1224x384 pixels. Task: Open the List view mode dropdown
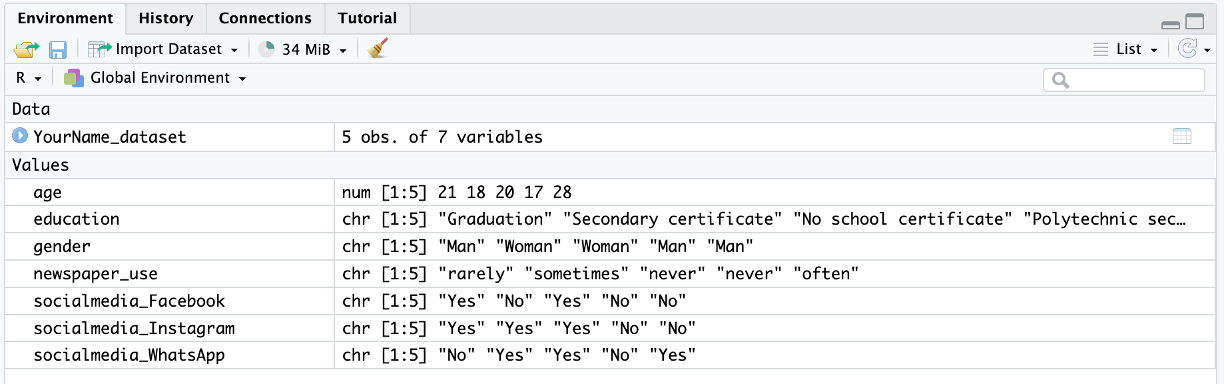tap(1125, 49)
